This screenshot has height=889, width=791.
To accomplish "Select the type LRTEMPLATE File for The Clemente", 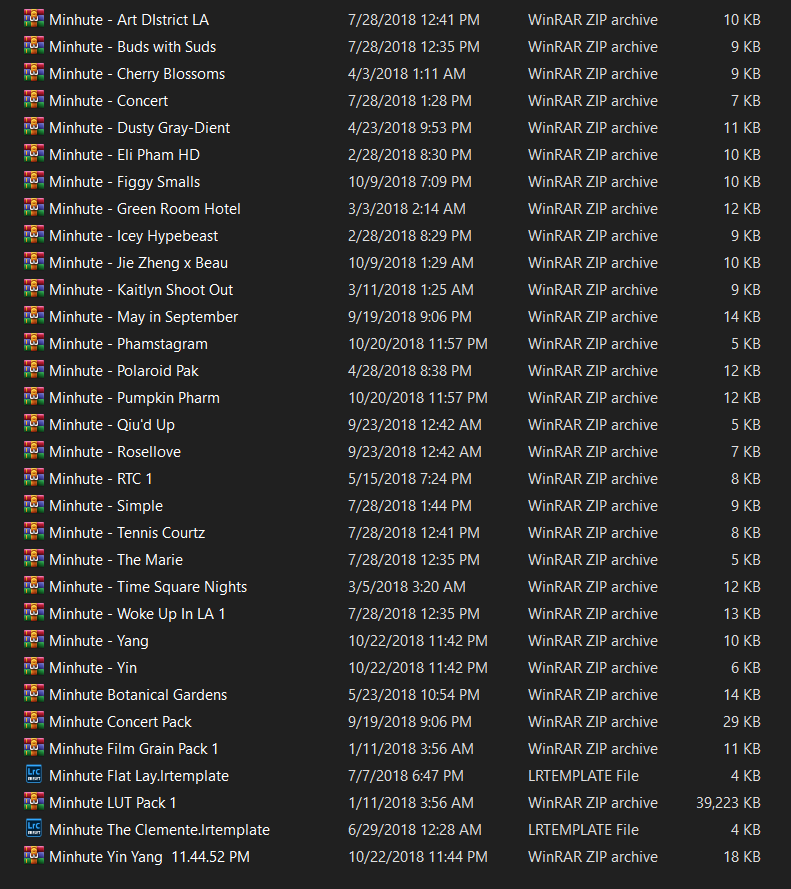I will 583,829.
